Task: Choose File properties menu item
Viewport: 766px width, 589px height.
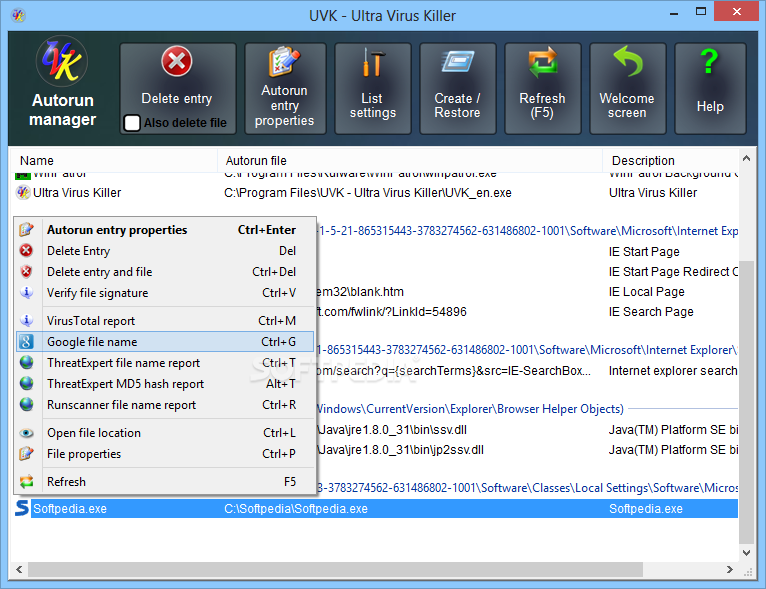Action: [x=166, y=453]
